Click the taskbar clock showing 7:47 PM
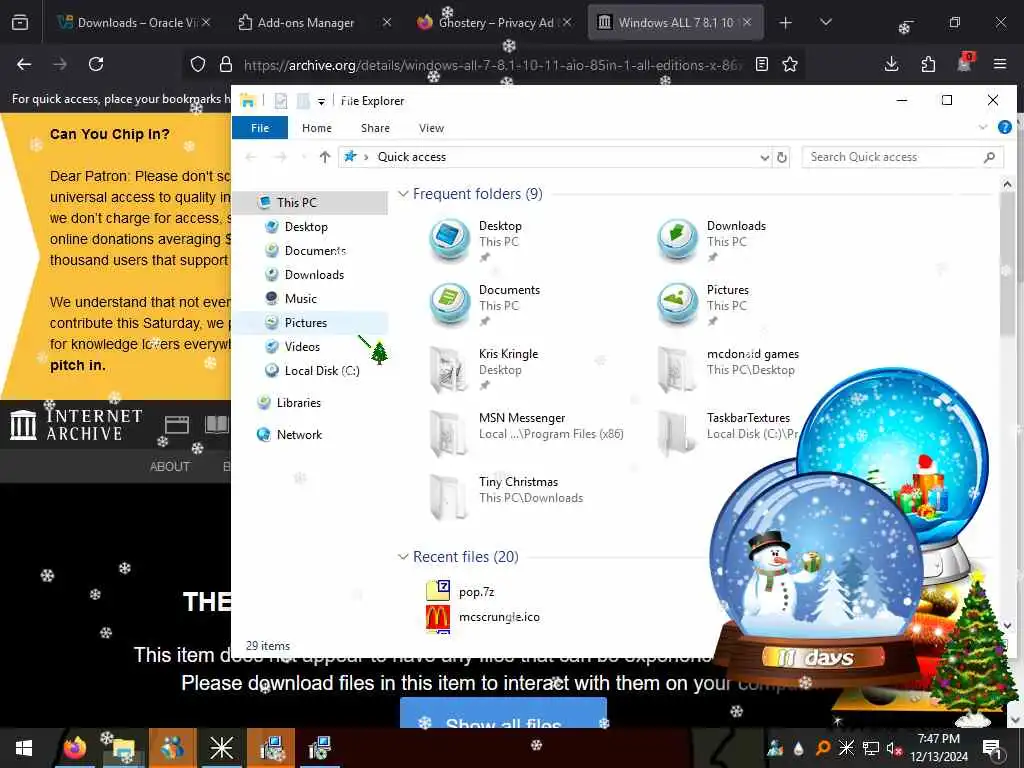The image size is (1024, 768). tap(938, 748)
